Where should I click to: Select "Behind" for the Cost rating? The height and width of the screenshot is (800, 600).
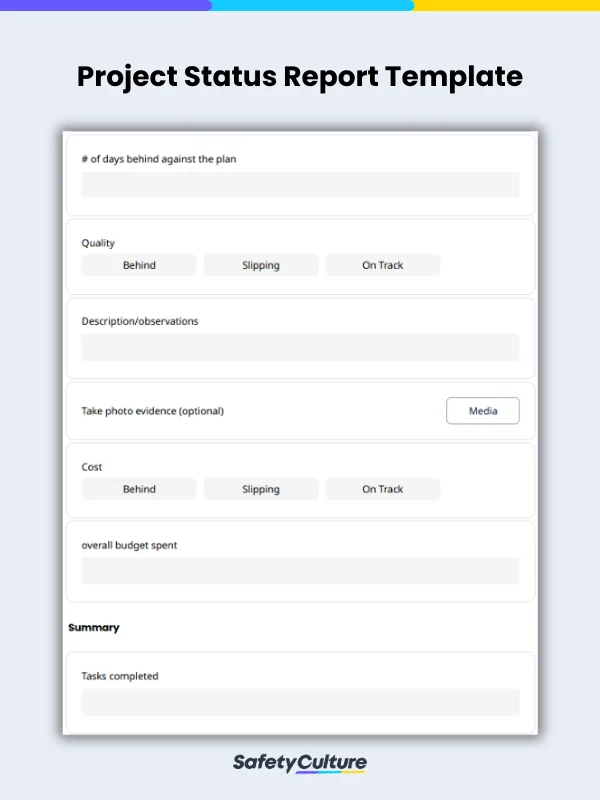pyautogui.click(x=138, y=489)
